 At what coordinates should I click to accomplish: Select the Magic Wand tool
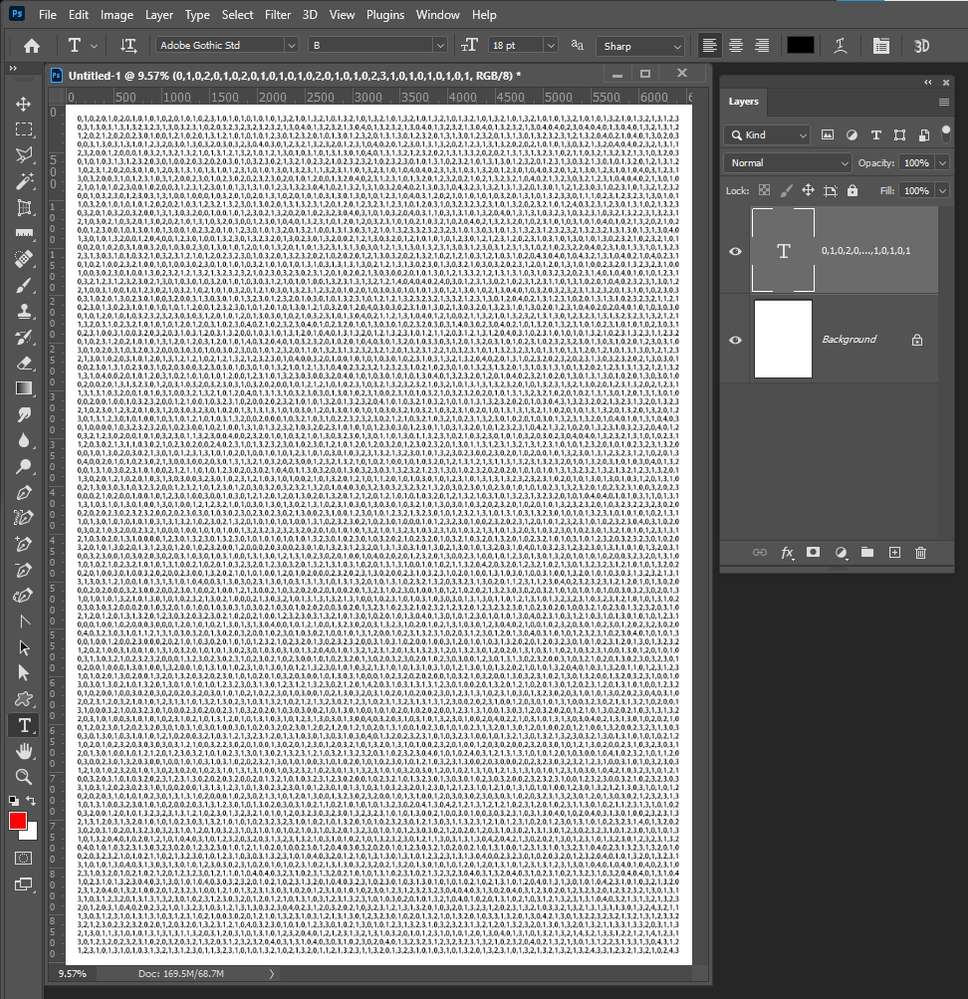click(x=24, y=182)
